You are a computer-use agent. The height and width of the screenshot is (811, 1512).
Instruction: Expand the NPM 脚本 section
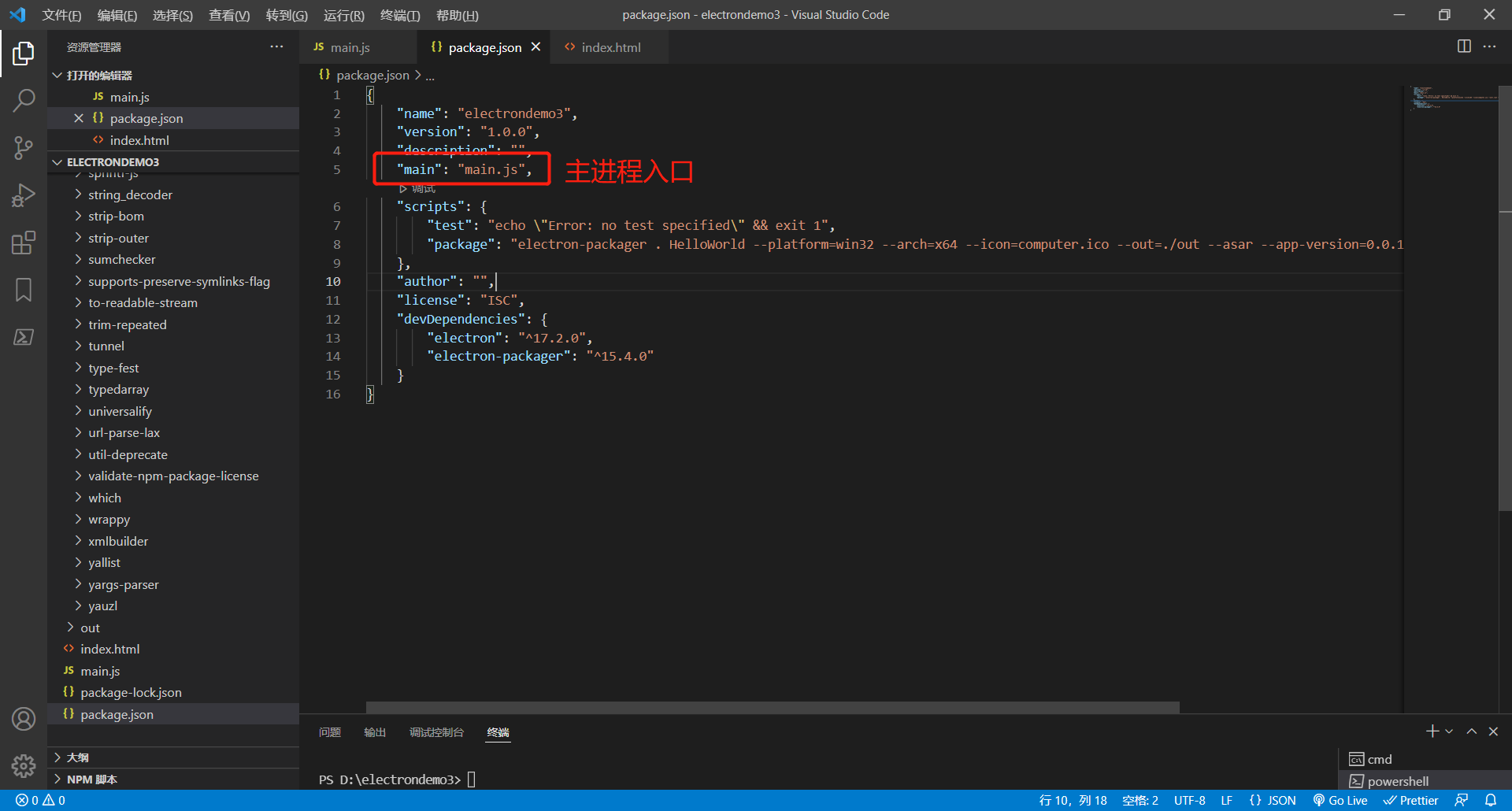tap(173, 780)
